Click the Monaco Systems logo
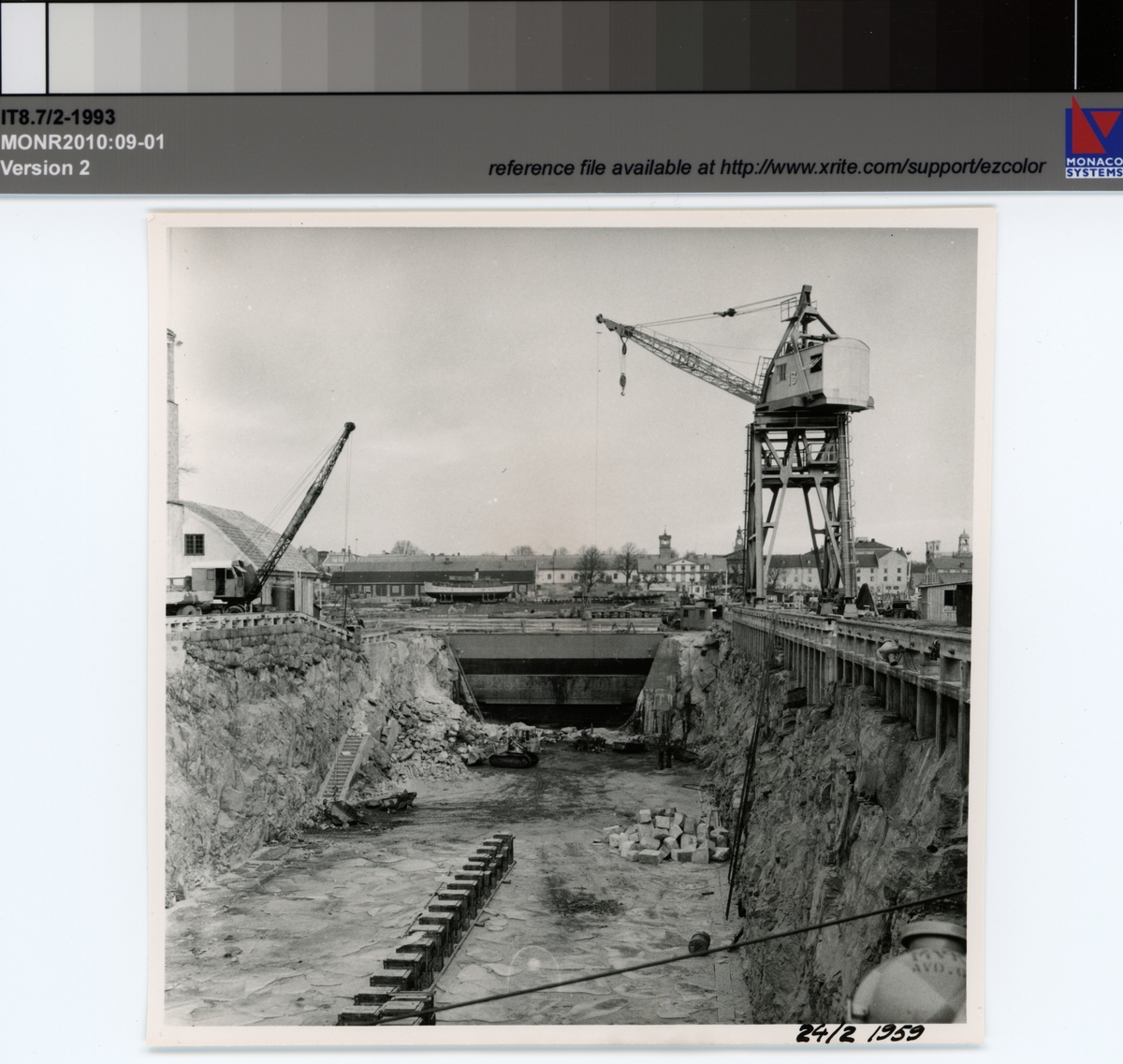 [x=1092, y=138]
